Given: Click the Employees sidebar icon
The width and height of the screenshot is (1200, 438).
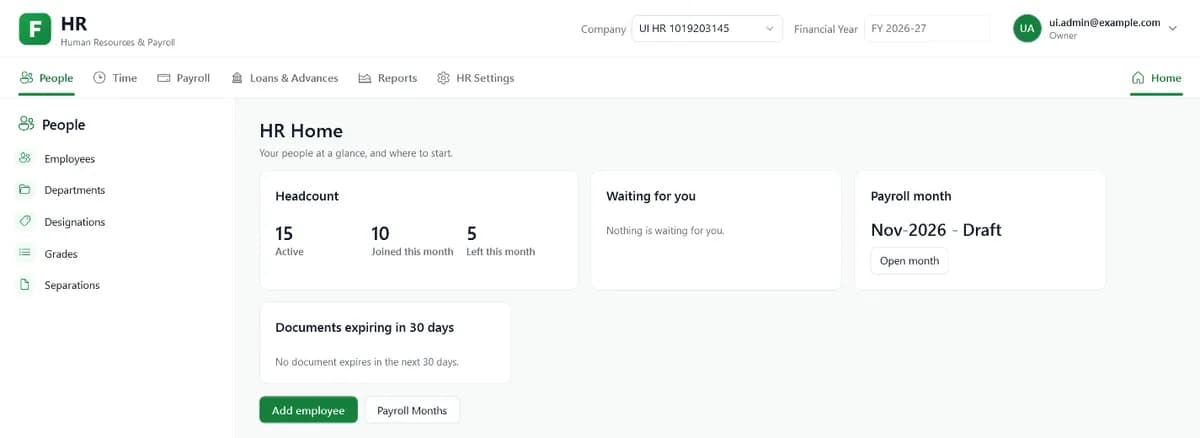Looking at the screenshot, I should tap(25, 158).
